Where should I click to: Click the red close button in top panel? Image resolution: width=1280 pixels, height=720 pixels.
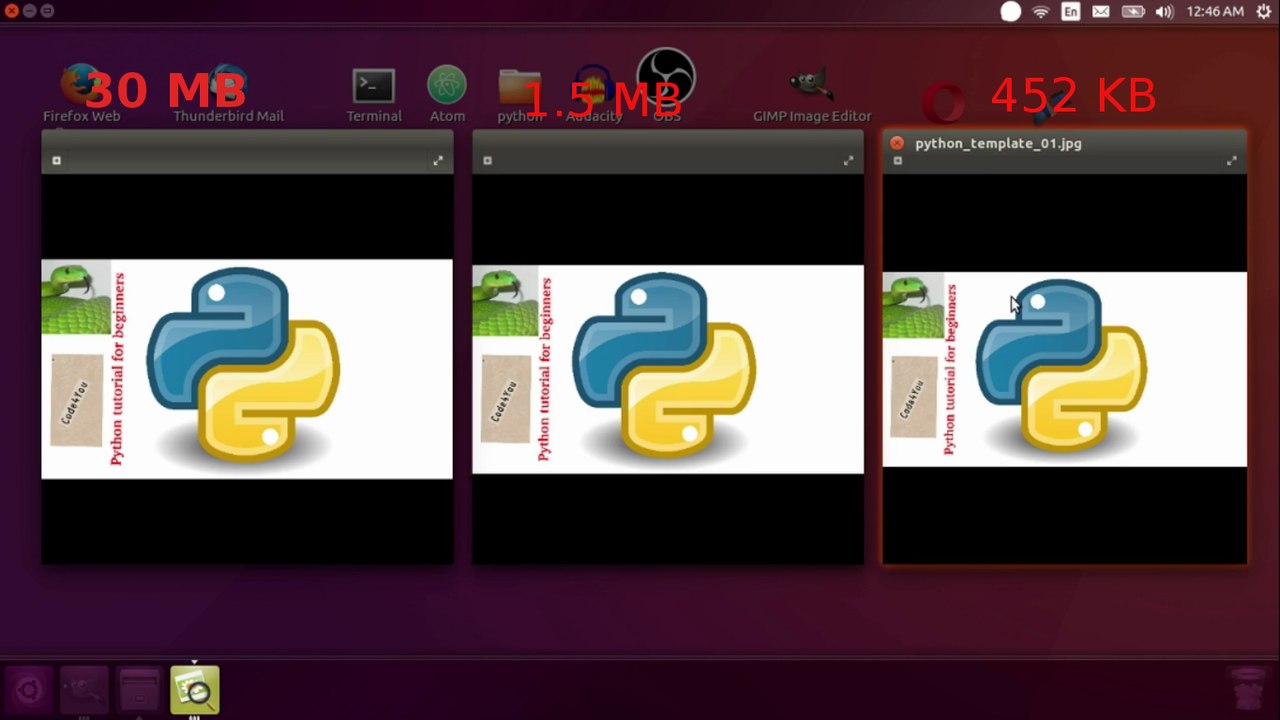12,11
